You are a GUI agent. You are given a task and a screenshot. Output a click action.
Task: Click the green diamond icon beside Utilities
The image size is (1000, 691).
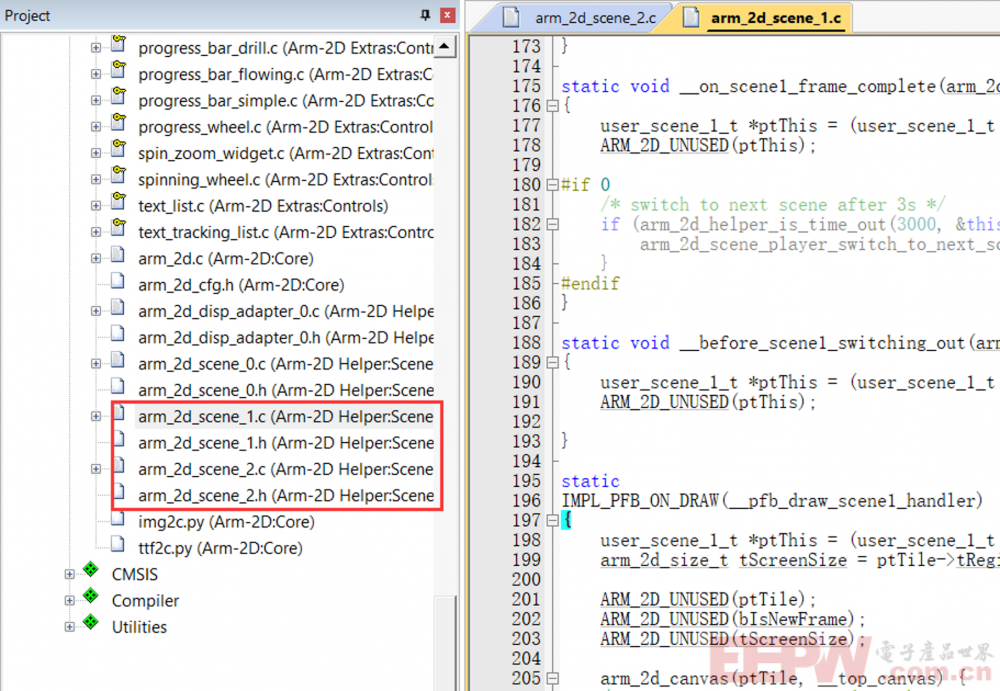[x=91, y=621]
